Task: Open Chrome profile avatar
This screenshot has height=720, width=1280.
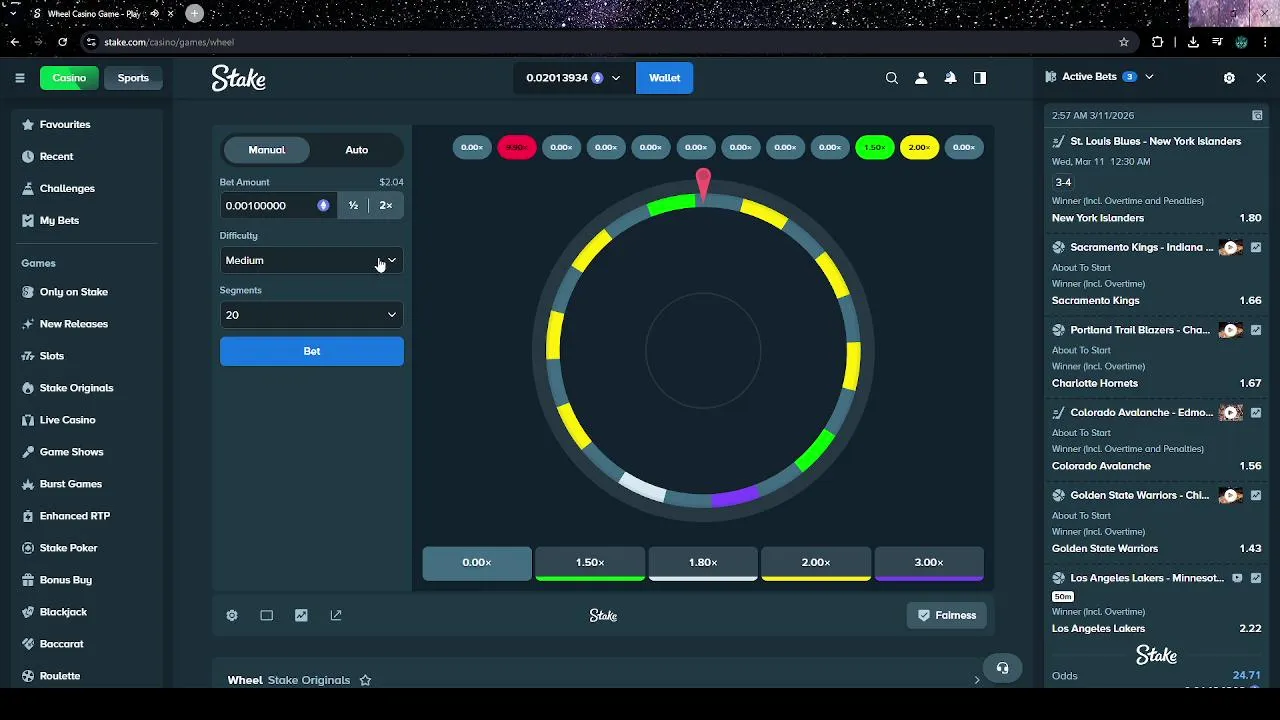Action: coord(1241,42)
